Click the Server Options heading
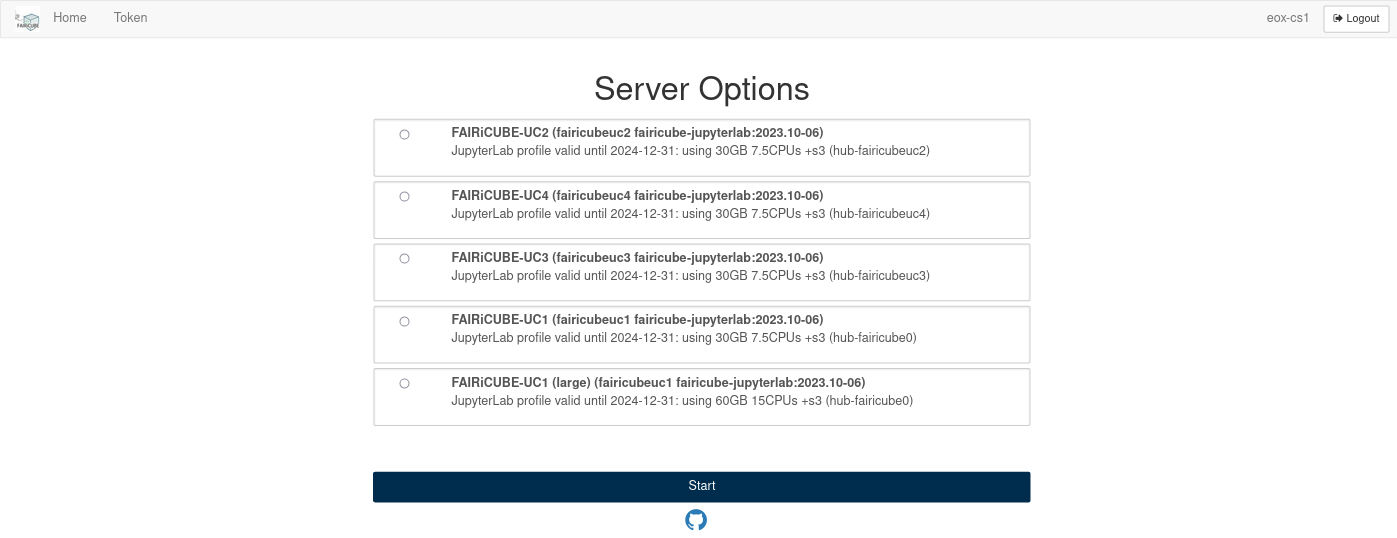This screenshot has width=1397, height=538. pos(701,89)
